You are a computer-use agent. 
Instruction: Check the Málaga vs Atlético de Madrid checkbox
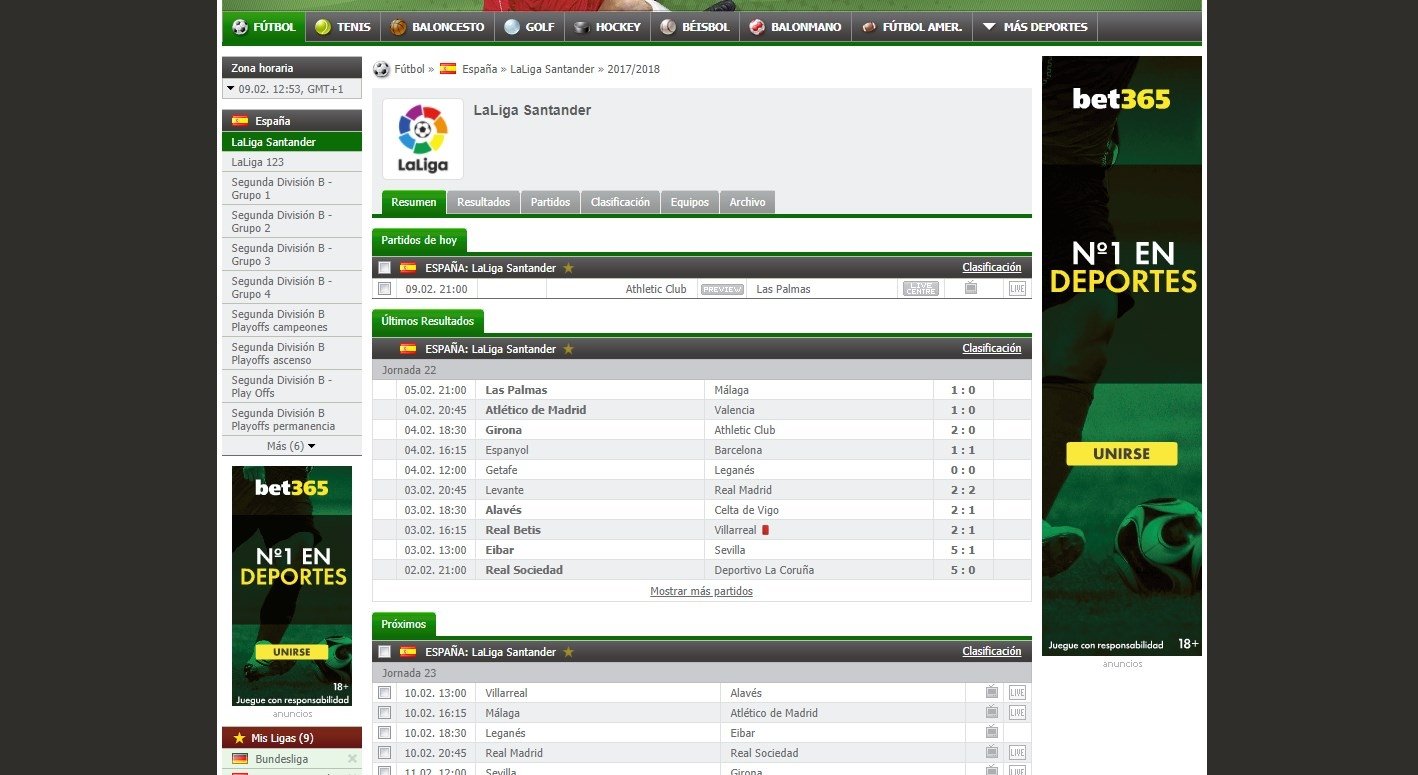385,713
